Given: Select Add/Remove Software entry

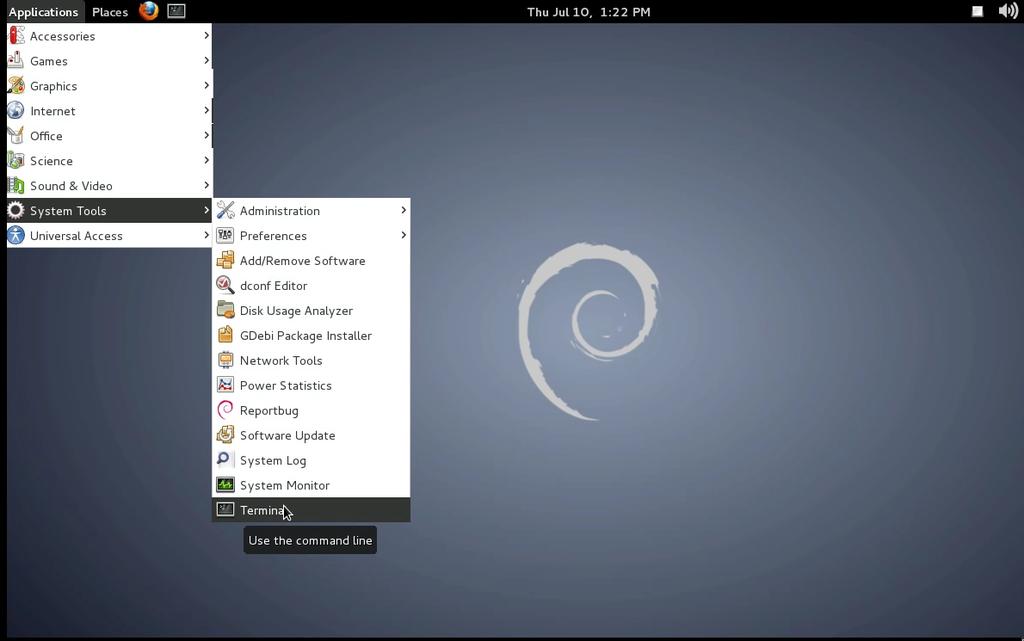Looking at the screenshot, I should [x=311, y=260].
